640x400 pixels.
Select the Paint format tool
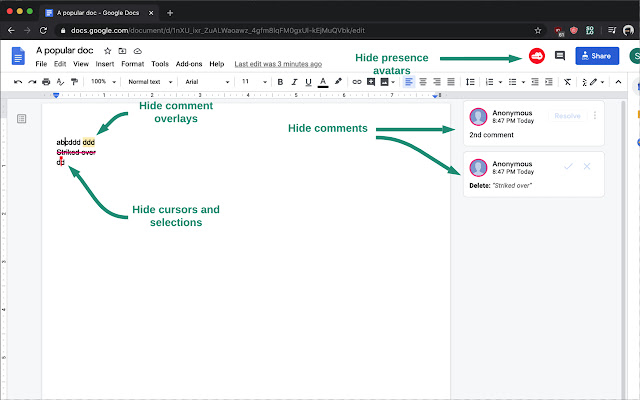pyautogui.click(x=74, y=81)
